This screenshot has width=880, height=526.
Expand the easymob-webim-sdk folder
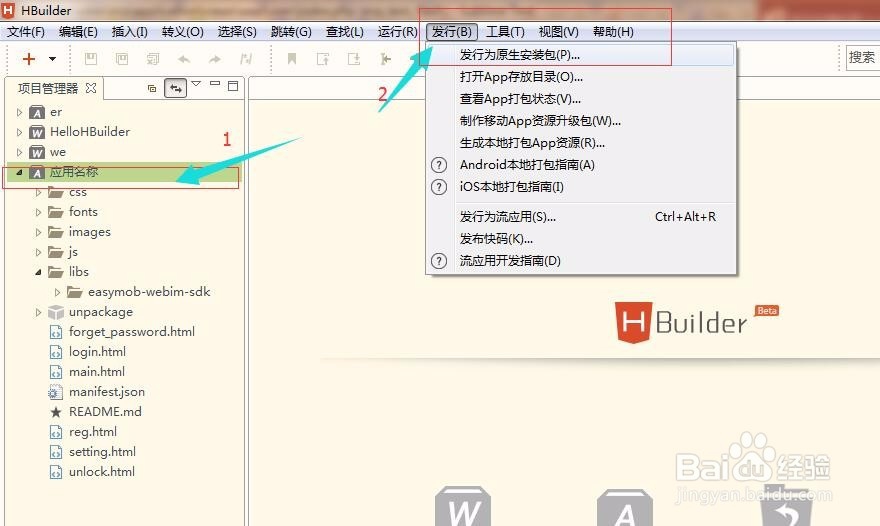pyautogui.click(x=57, y=292)
